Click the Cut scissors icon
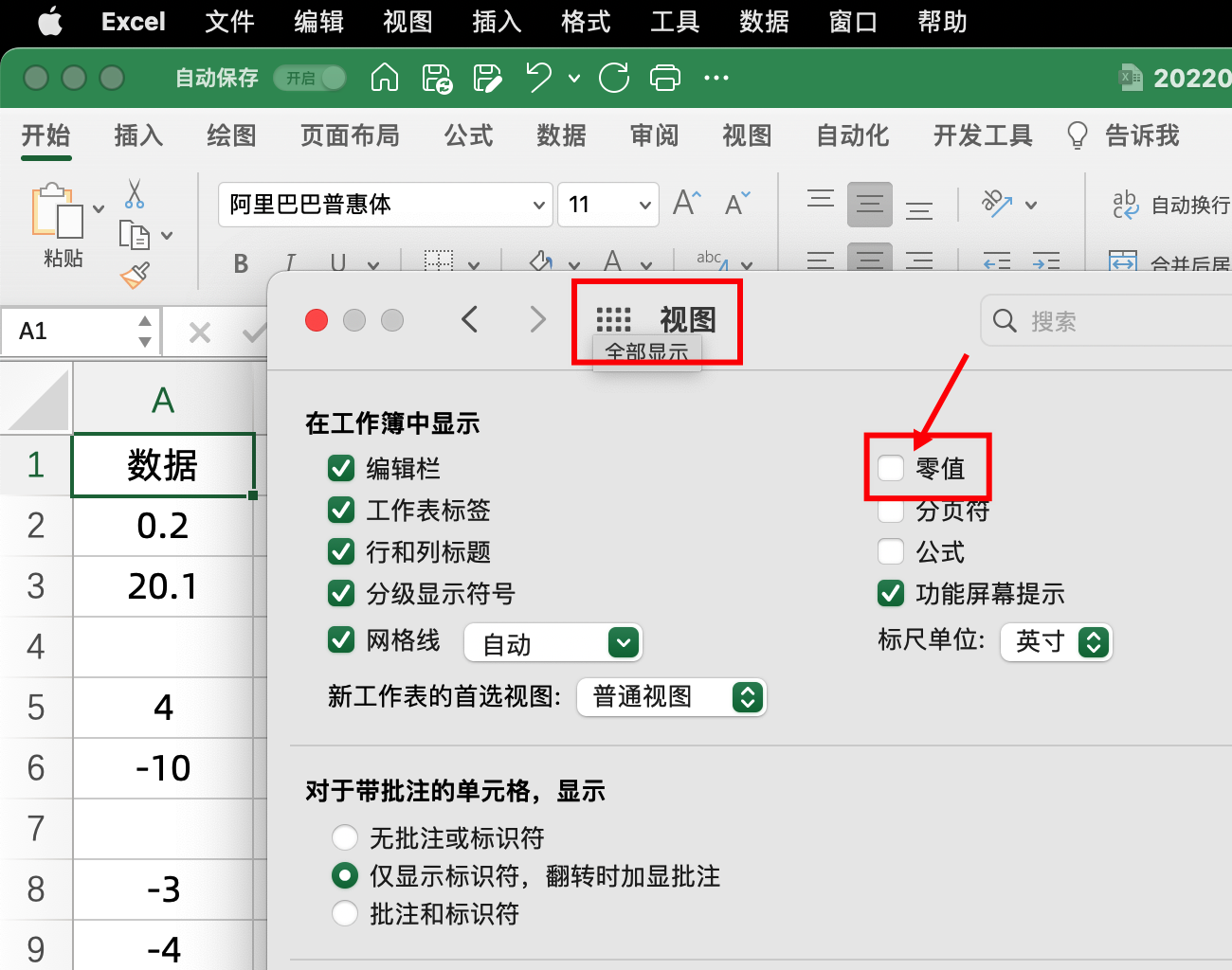The width and height of the screenshot is (1232, 970). (135, 193)
